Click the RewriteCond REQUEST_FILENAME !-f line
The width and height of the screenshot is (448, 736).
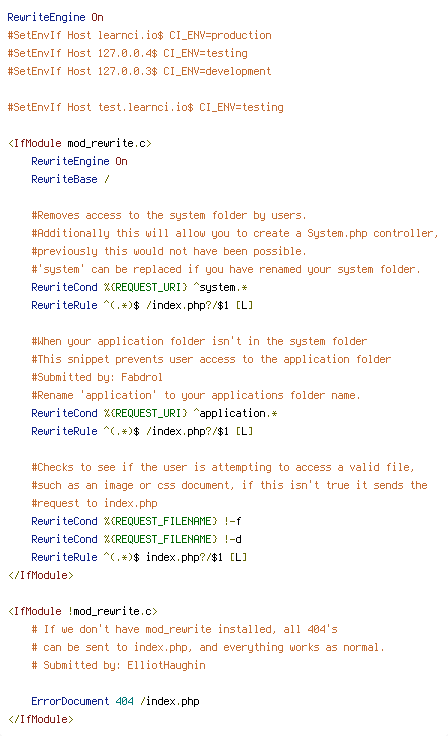pyautogui.click(x=137, y=521)
